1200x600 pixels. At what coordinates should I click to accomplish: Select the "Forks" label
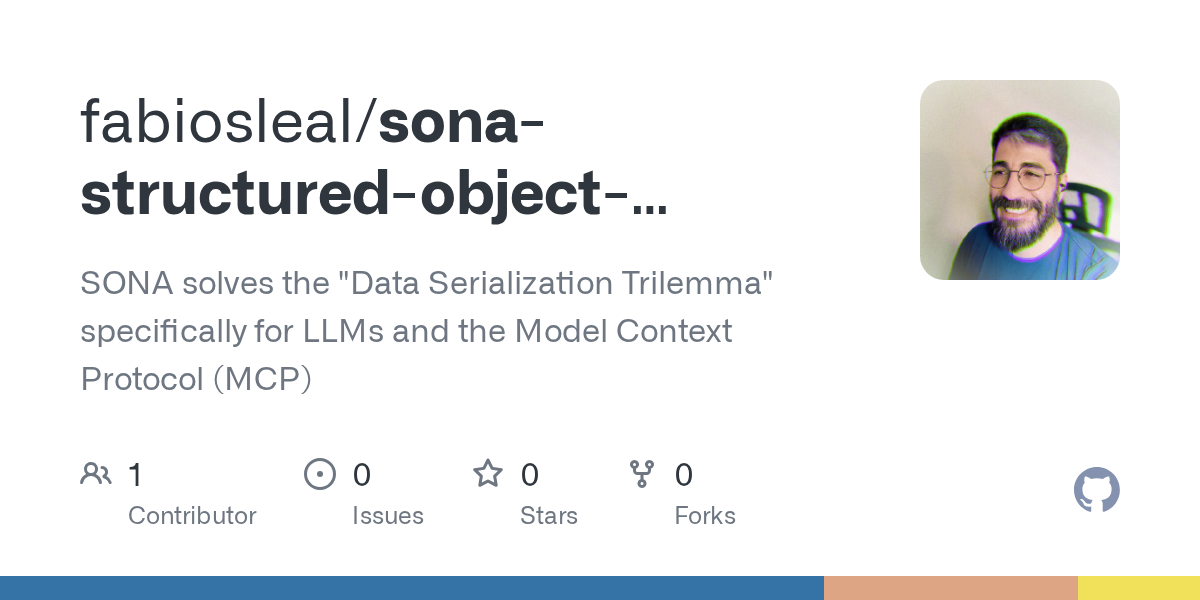705,516
